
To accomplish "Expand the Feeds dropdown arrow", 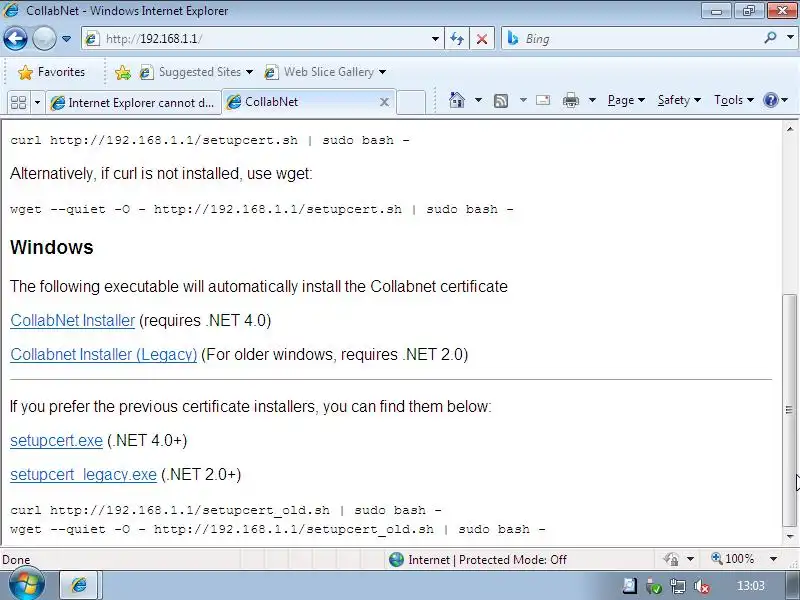I will pos(523,100).
